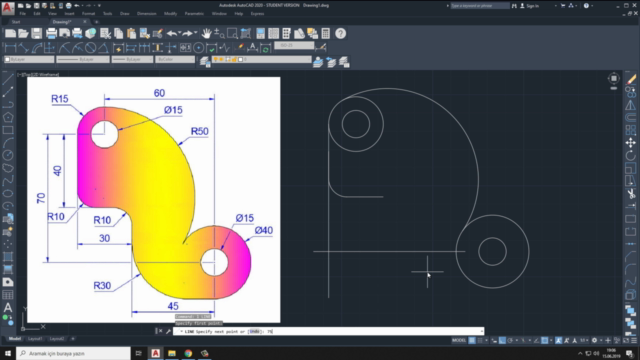640x360 pixels.
Task: Select the Multiline Text (A) tool
Action: [x=8, y=307]
